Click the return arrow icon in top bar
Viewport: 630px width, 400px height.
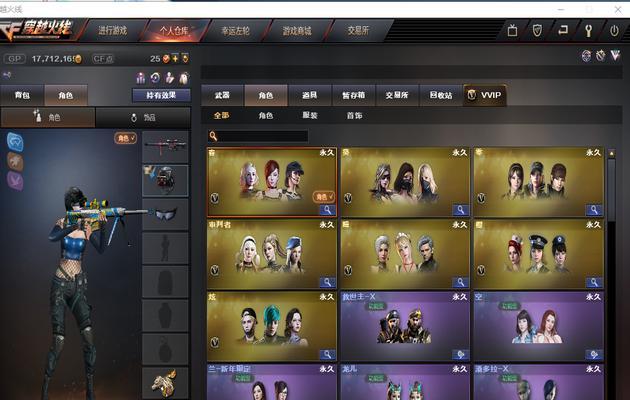tap(563, 30)
